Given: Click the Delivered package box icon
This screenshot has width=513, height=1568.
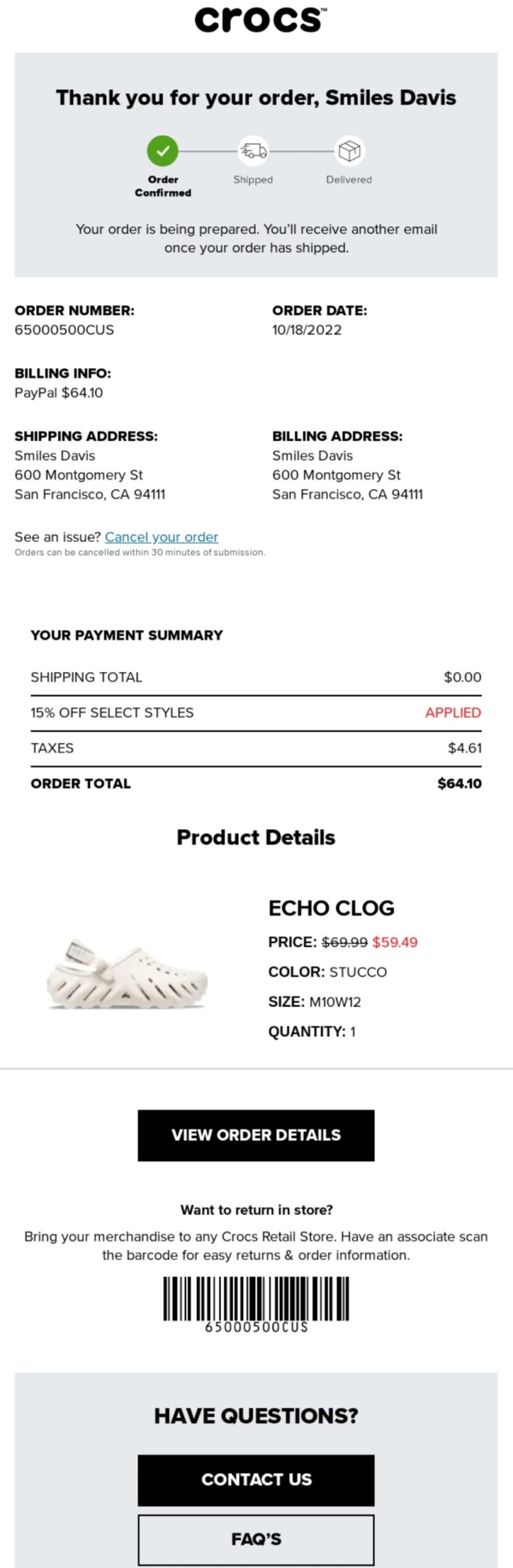Looking at the screenshot, I should pyautogui.click(x=348, y=151).
